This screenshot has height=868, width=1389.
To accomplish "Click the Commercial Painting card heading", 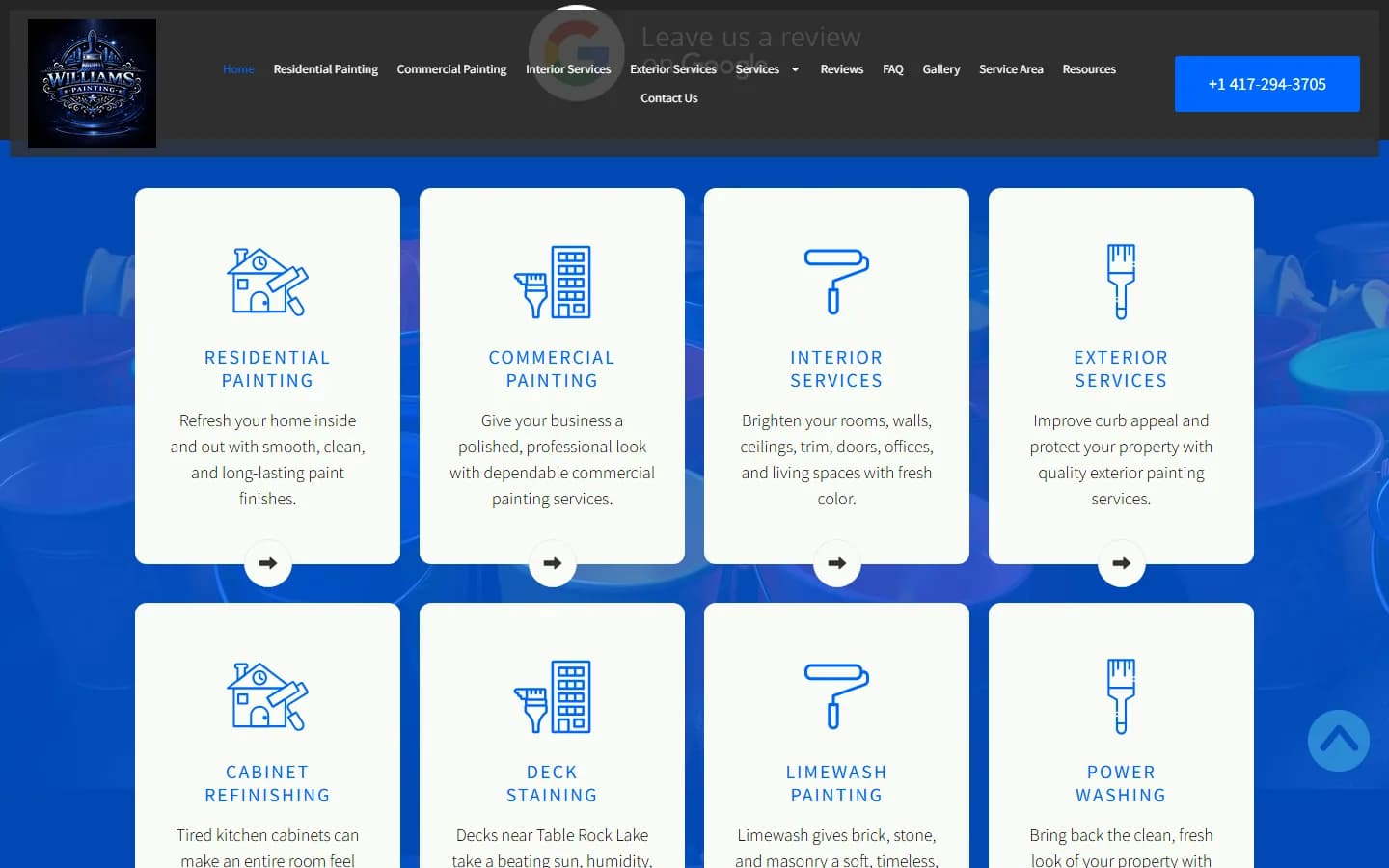I will [x=552, y=369].
